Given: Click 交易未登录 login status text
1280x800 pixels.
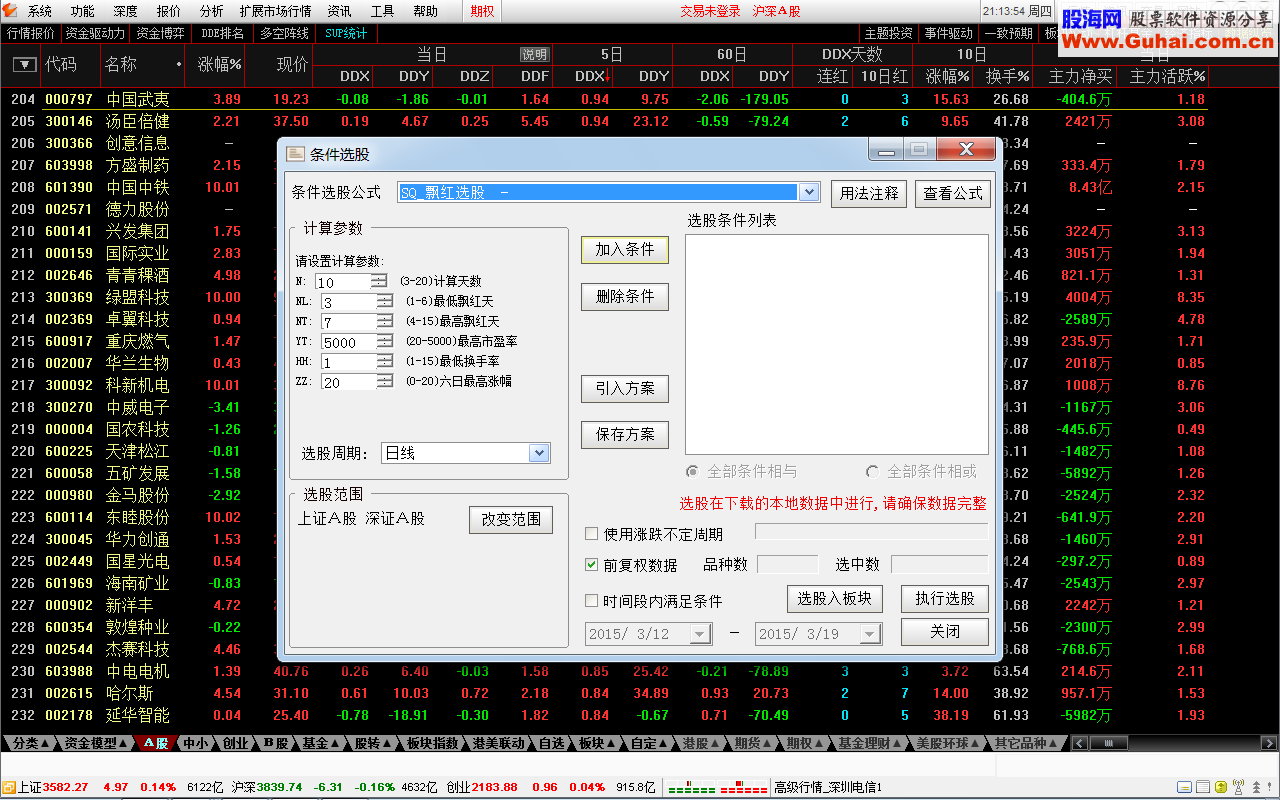Looking at the screenshot, I should 710,11.
